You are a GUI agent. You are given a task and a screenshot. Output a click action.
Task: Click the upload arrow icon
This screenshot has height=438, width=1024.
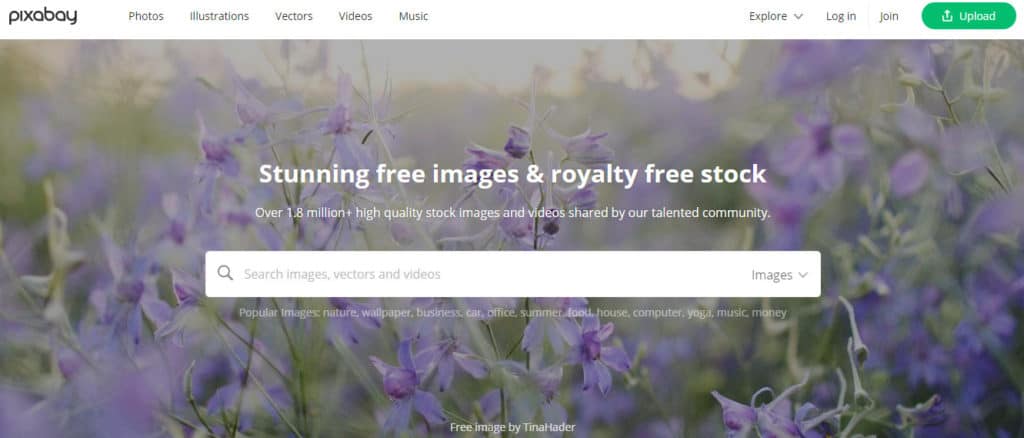[947, 16]
